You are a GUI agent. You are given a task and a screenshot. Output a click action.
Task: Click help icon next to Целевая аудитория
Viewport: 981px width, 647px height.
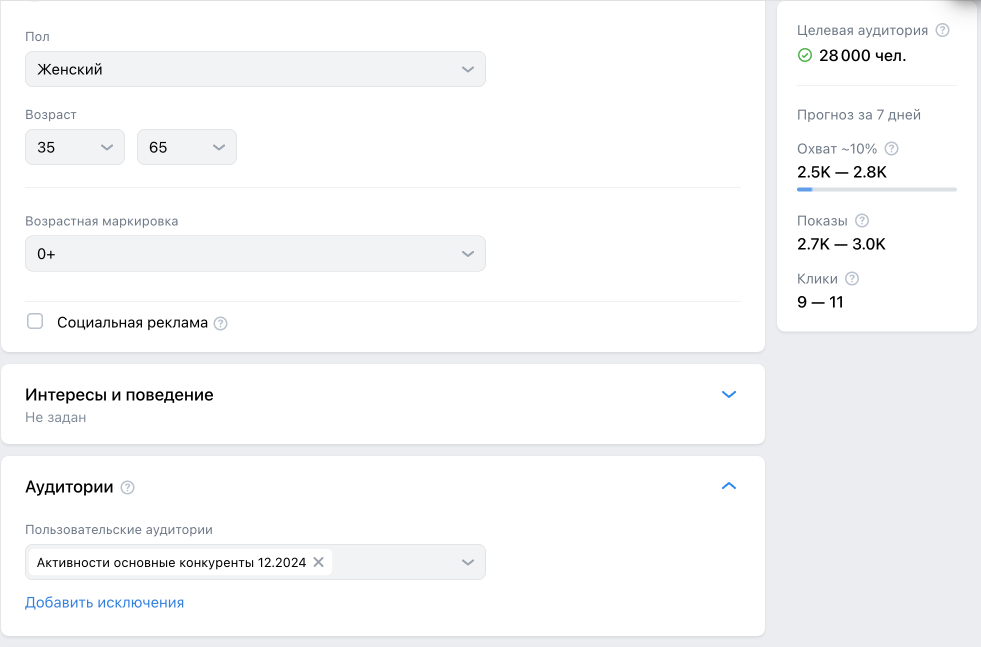(942, 30)
